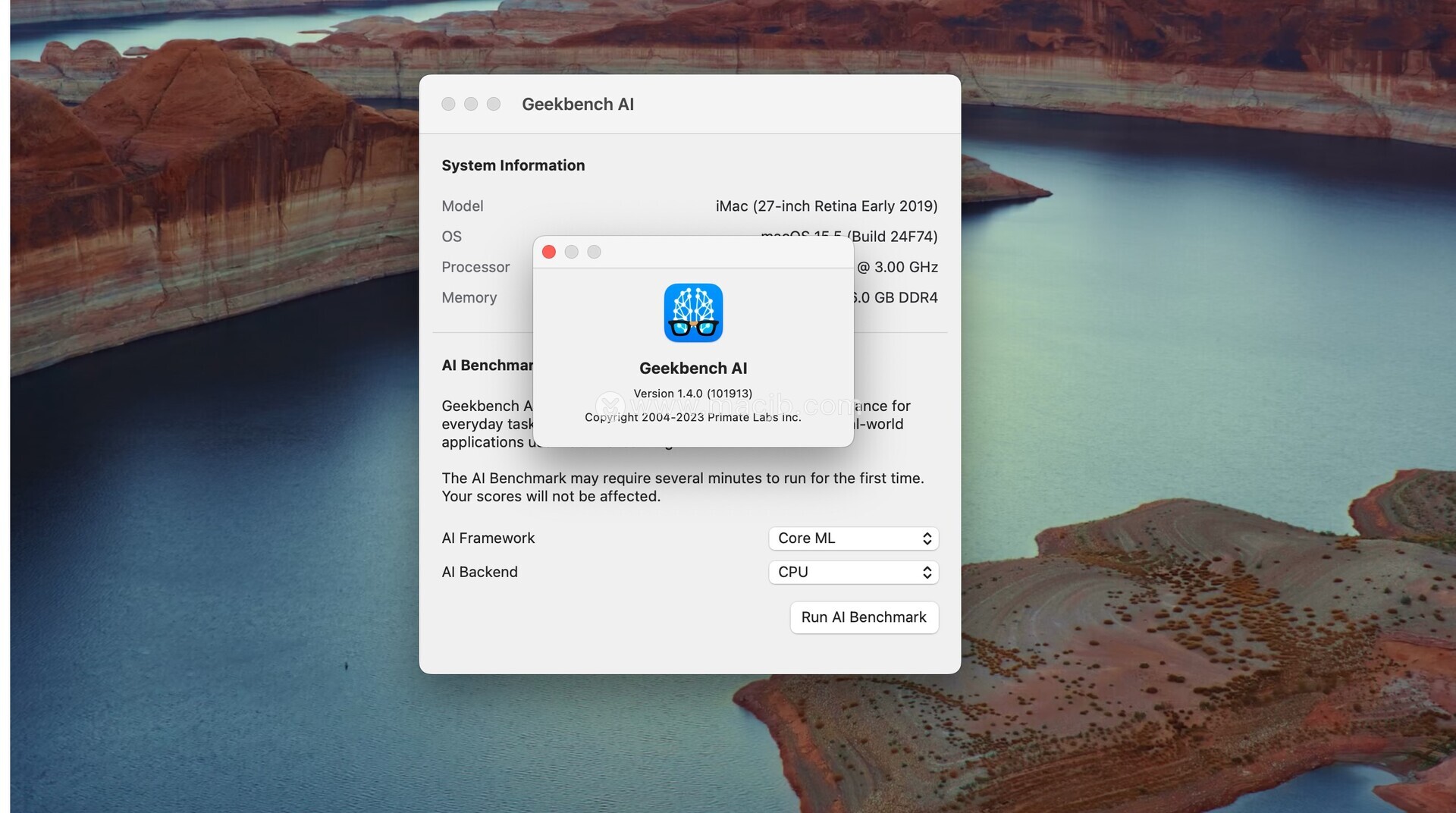Click the Model label
This screenshot has height=813, width=1456.
coord(463,206)
